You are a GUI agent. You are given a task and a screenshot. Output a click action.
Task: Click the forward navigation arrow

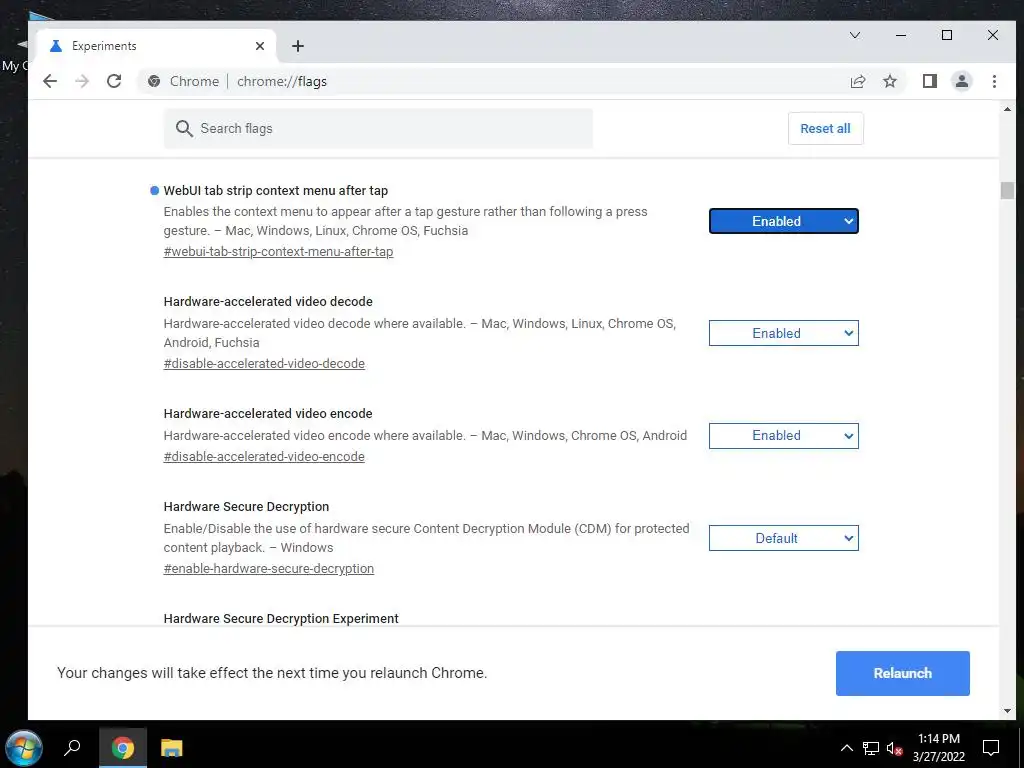[x=82, y=81]
